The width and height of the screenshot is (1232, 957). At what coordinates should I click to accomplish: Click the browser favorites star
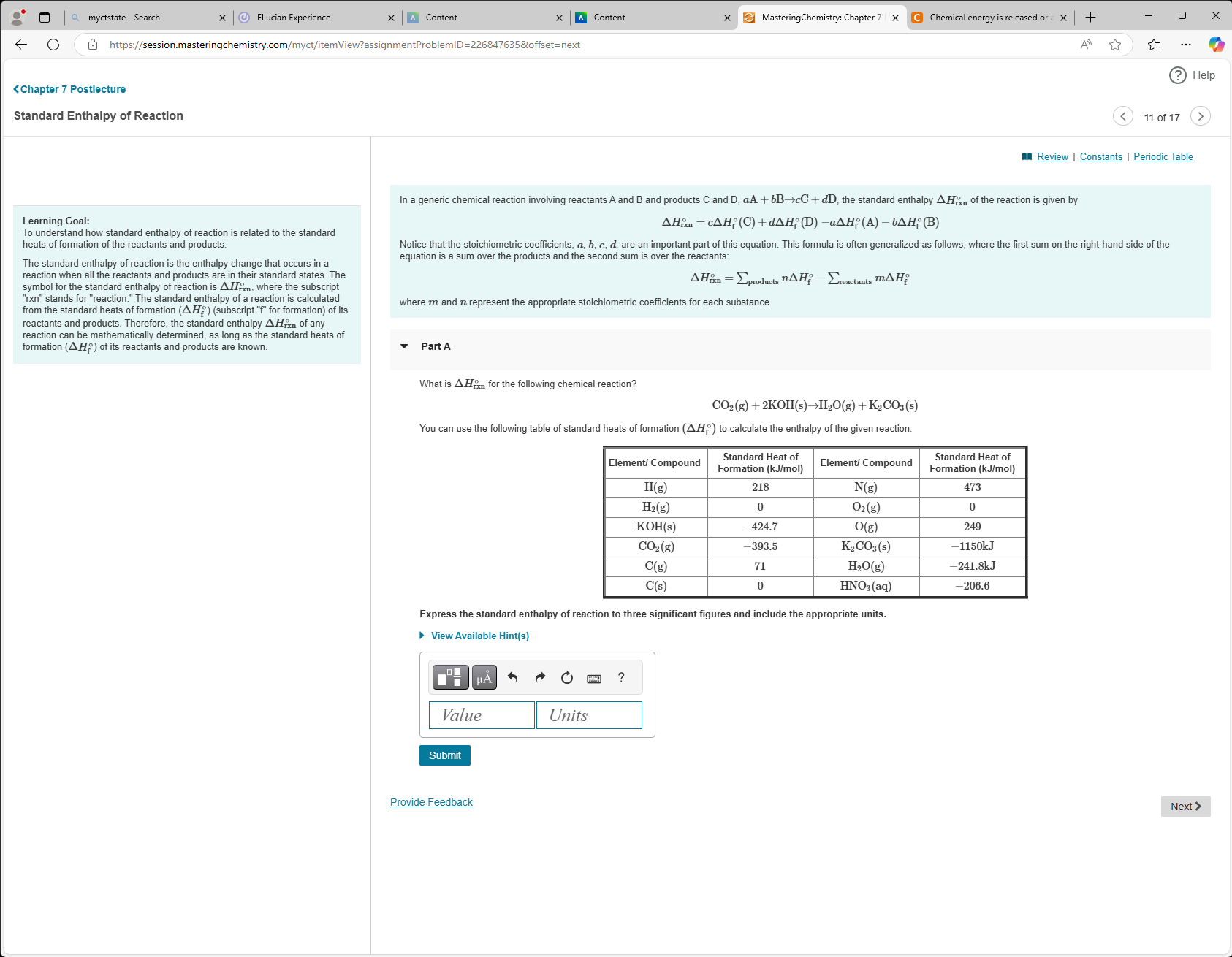[1115, 45]
